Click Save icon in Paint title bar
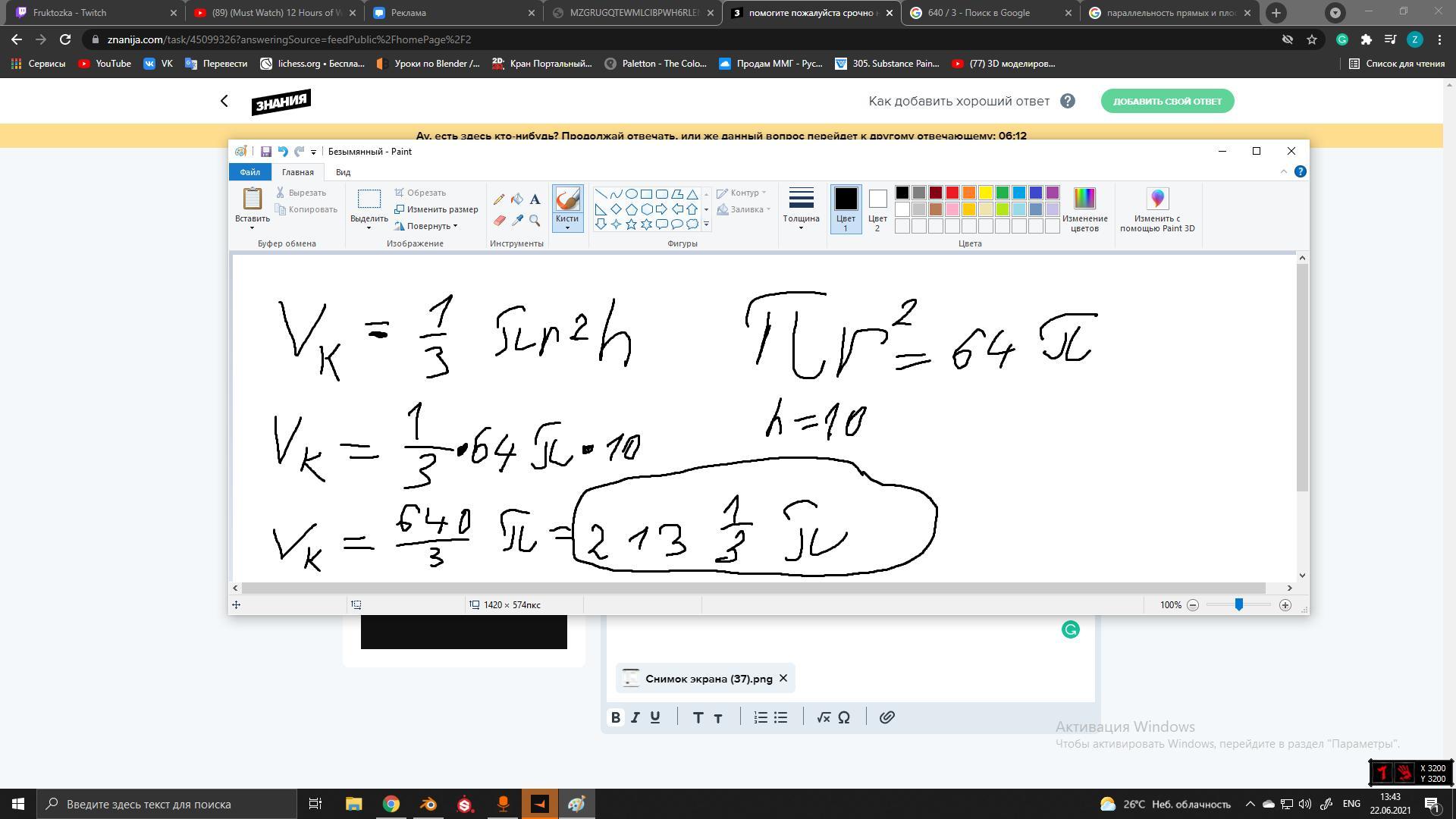The height and width of the screenshot is (819, 1456). click(x=265, y=152)
